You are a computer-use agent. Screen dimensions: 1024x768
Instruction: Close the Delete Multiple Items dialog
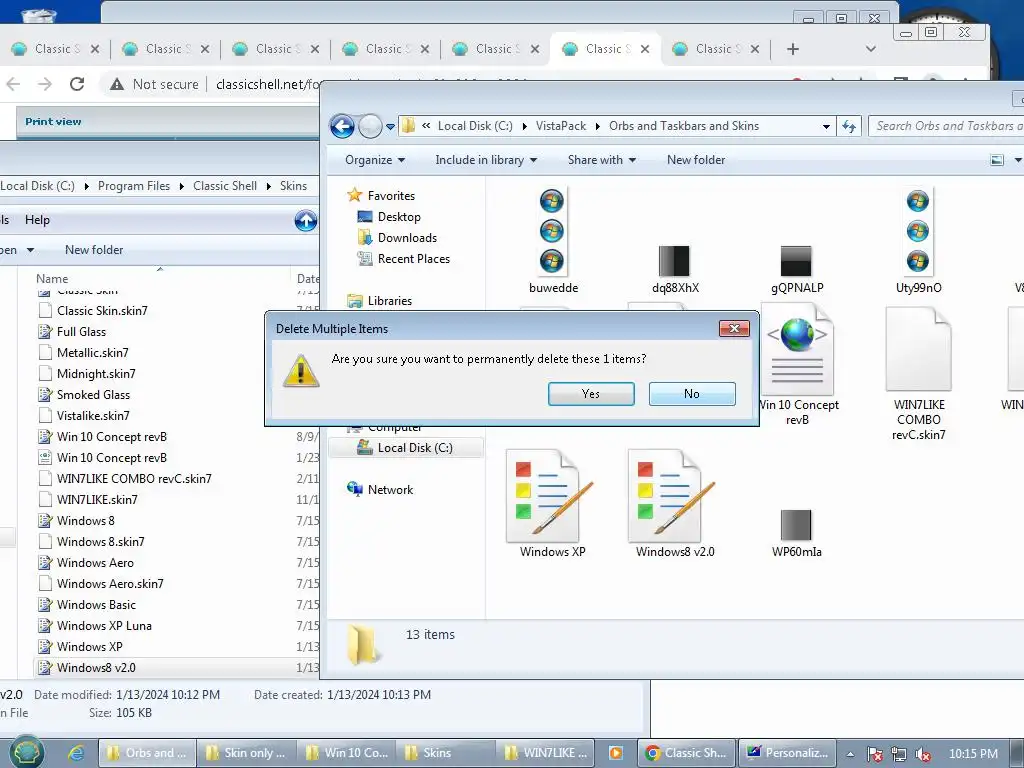(734, 328)
